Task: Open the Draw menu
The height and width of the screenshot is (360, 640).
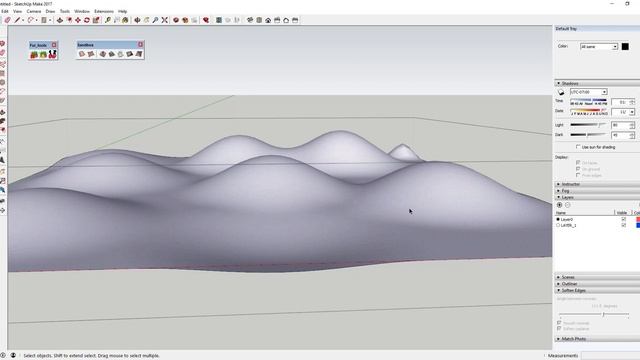Action: 50,11
